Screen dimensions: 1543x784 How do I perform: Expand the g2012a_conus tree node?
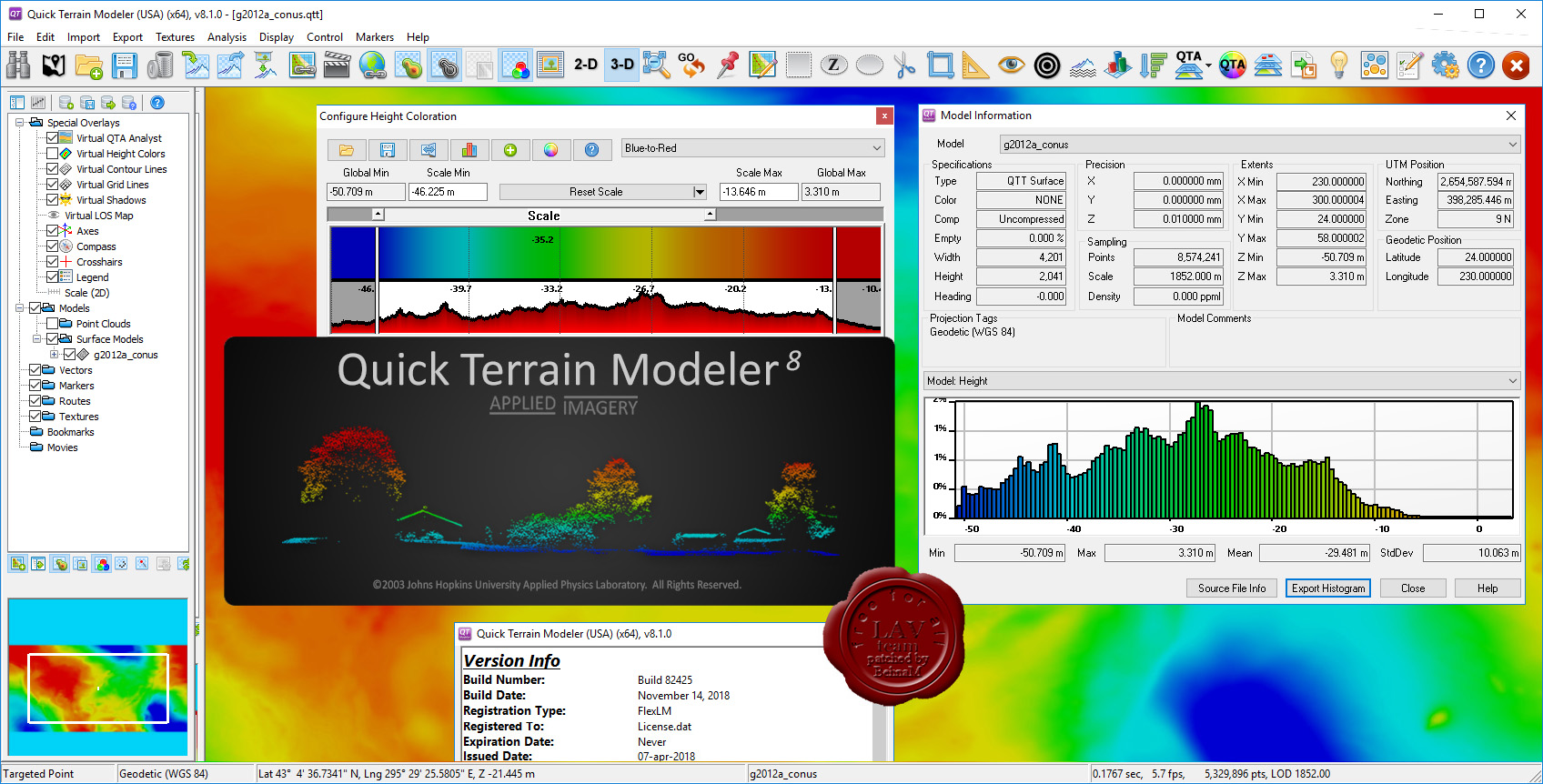click(54, 355)
